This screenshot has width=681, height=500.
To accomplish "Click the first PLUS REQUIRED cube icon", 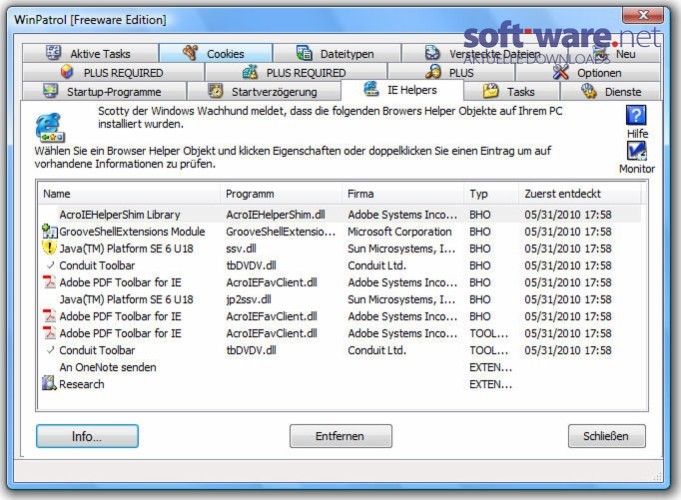I will (x=66, y=71).
